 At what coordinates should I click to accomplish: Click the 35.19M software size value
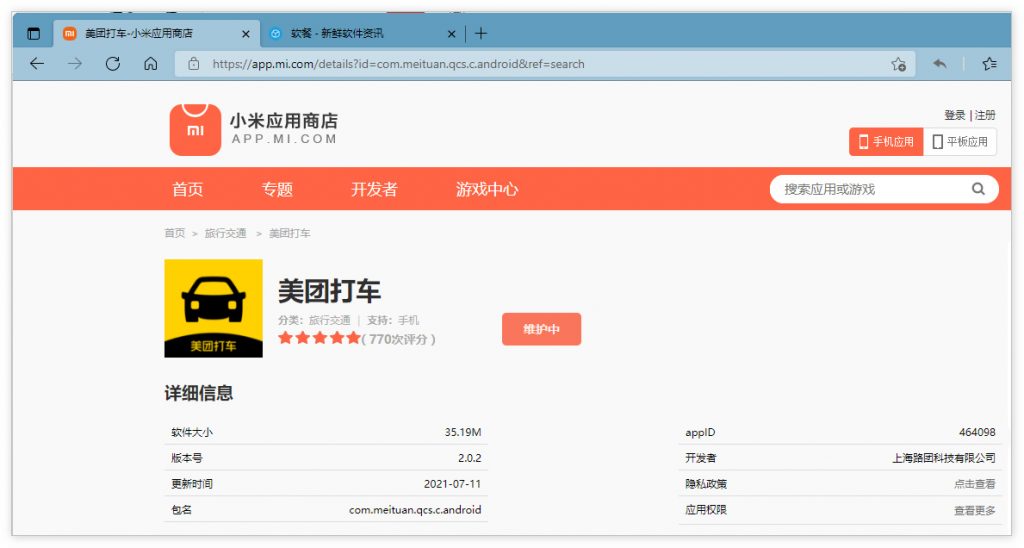click(463, 432)
